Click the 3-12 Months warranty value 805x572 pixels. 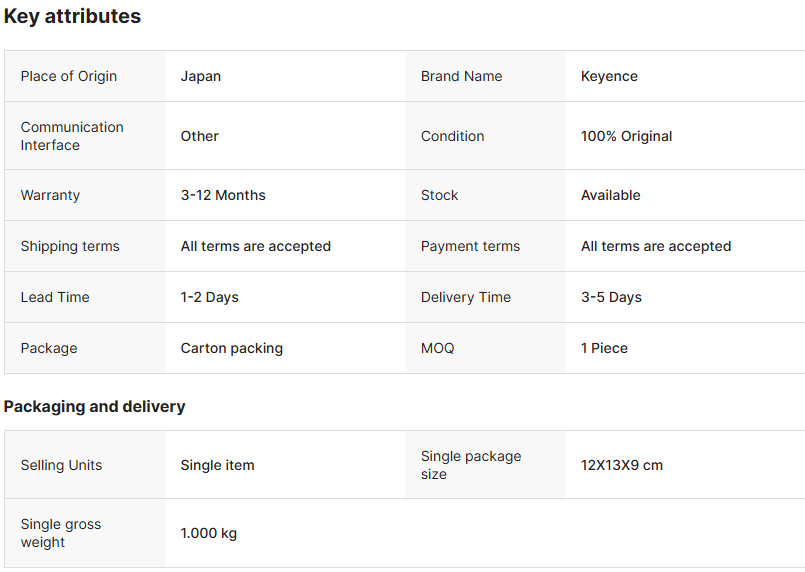tap(223, 195)
